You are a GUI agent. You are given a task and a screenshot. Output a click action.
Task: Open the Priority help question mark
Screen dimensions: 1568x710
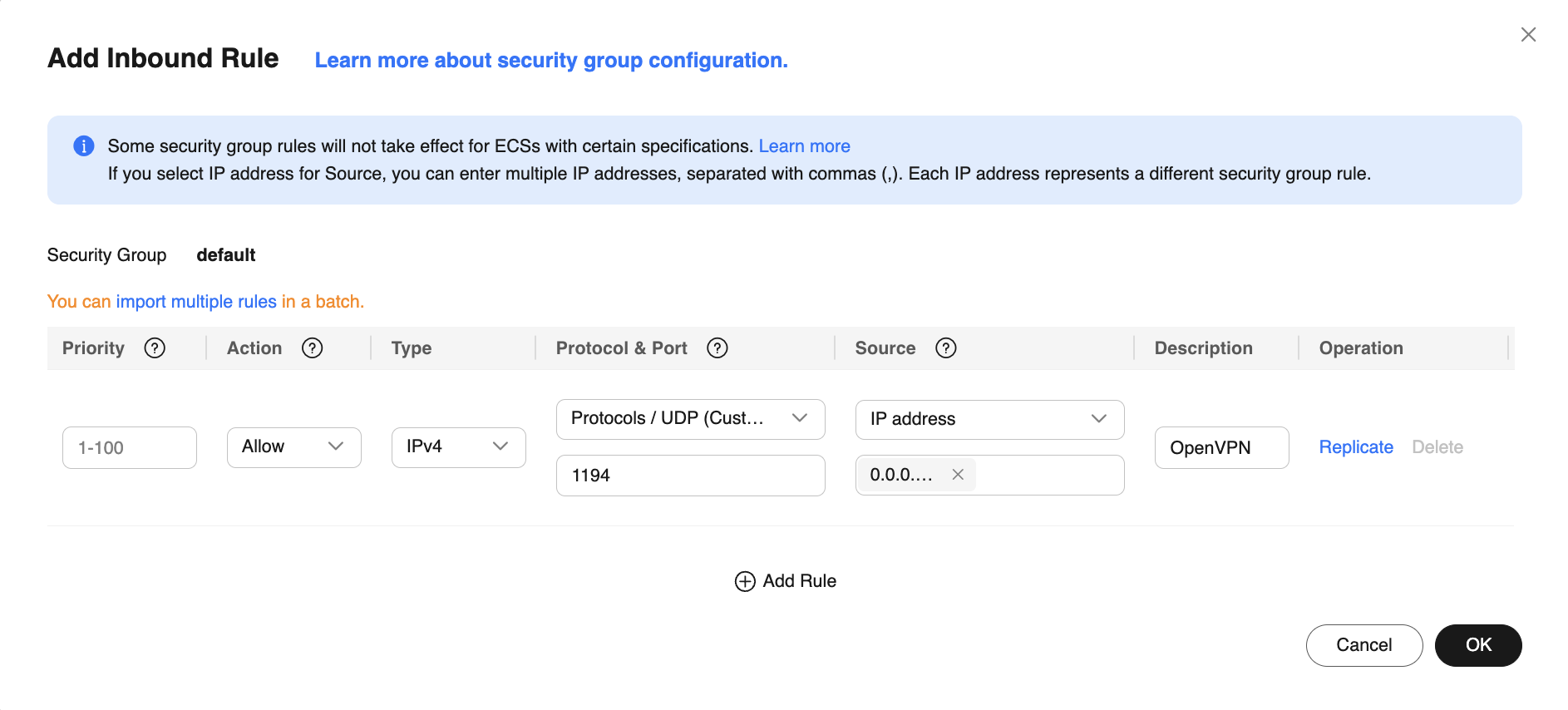(x=155, y=348)
